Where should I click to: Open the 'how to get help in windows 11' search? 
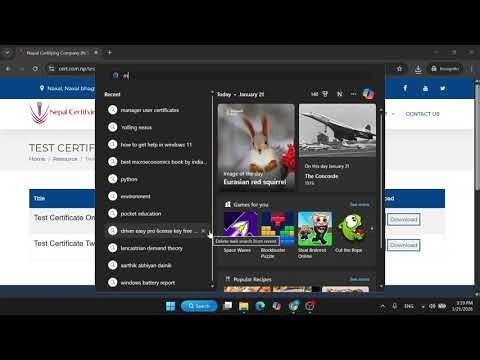[156, 145]
